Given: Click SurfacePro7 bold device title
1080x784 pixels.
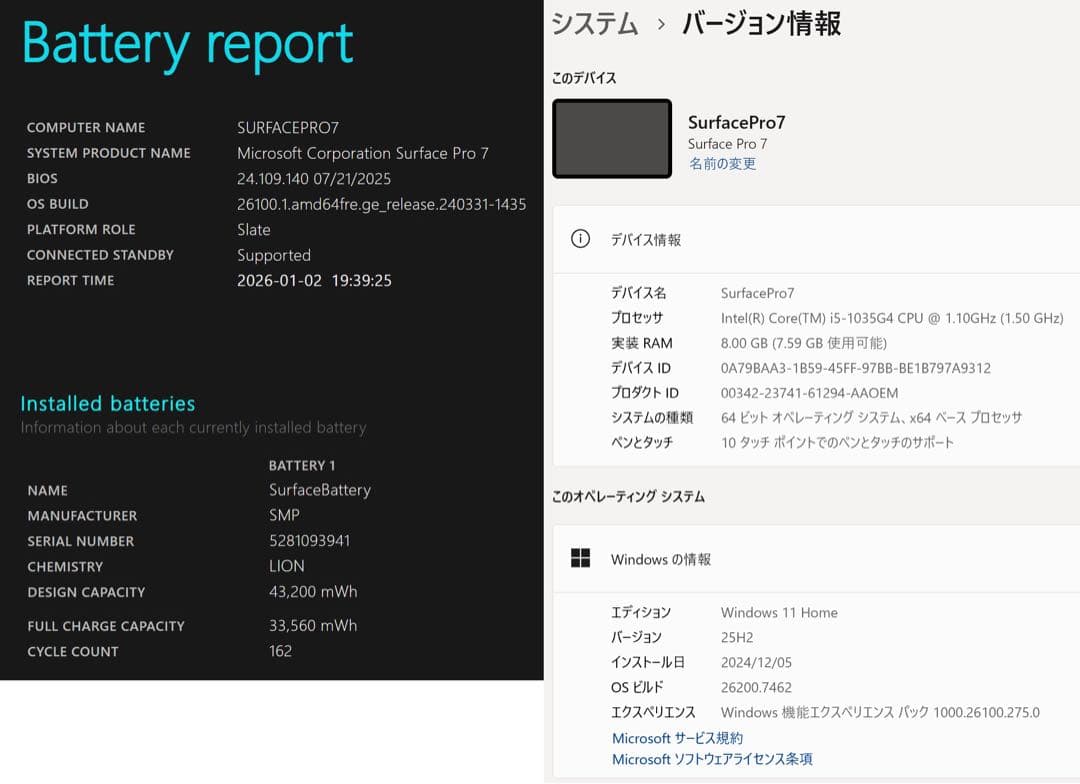Looking at the screenshot, I should click(736, 123).
